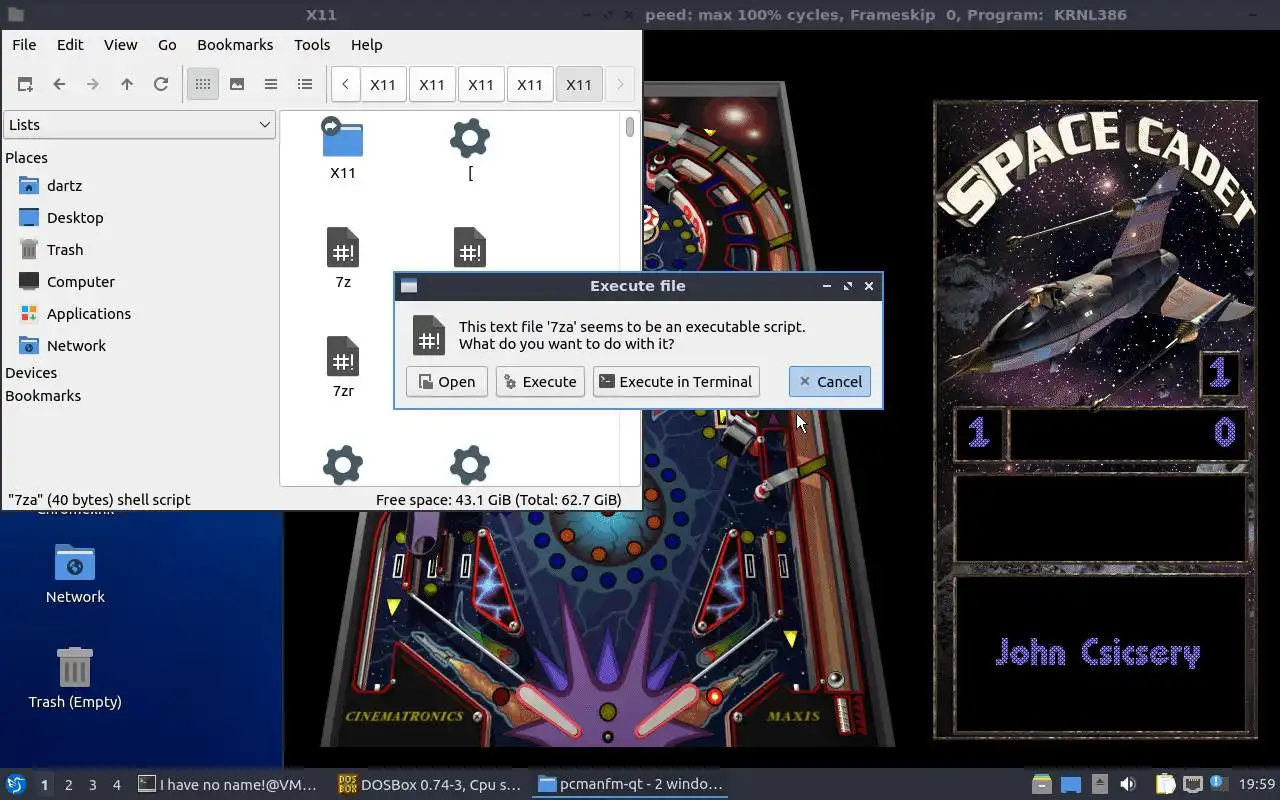This screenshot has height=800, width=1280.
Task: Click the forward arrow navigation icon
Action: point(93,84)
